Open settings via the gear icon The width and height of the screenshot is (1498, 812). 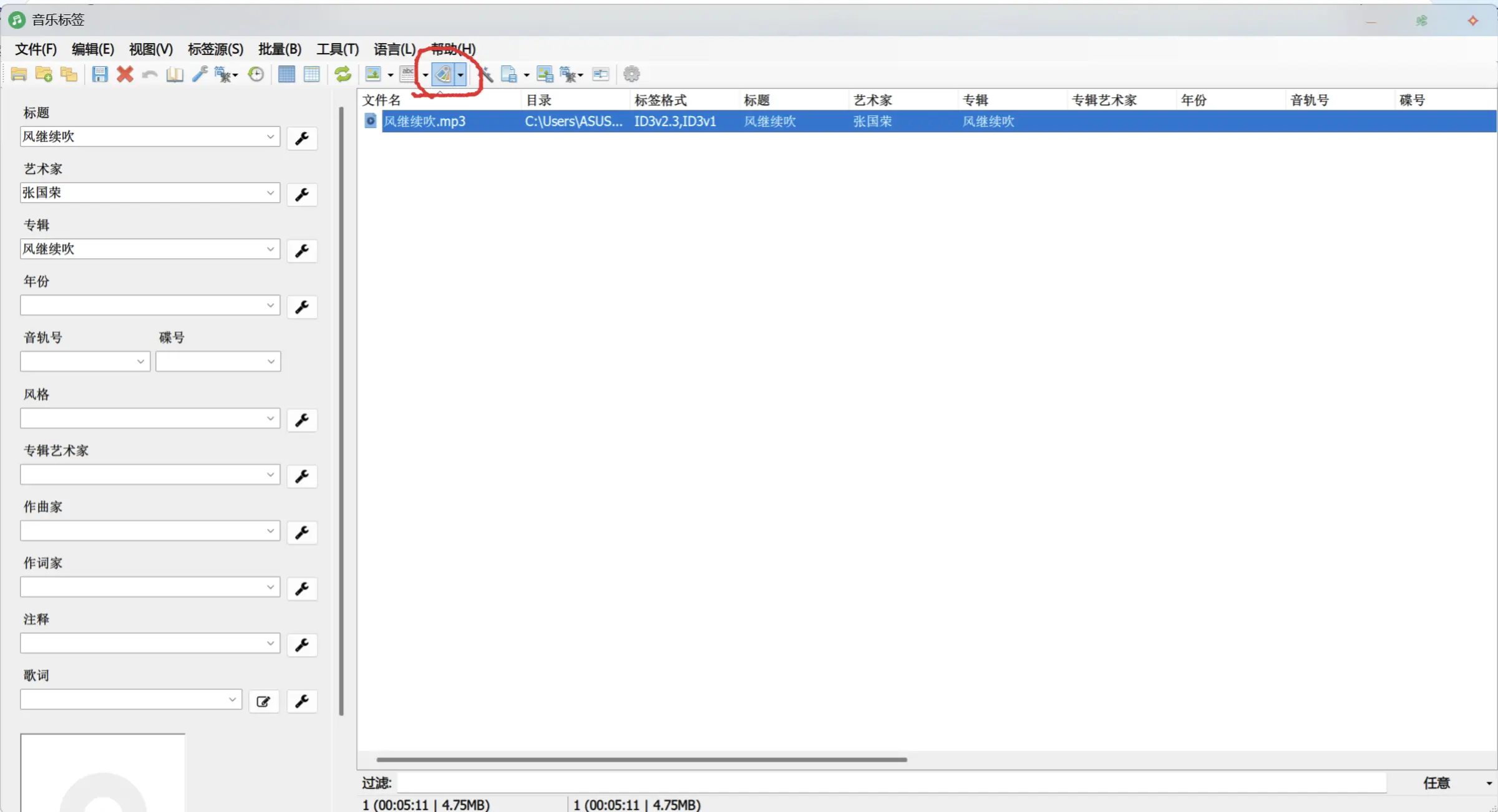point(631,74)
